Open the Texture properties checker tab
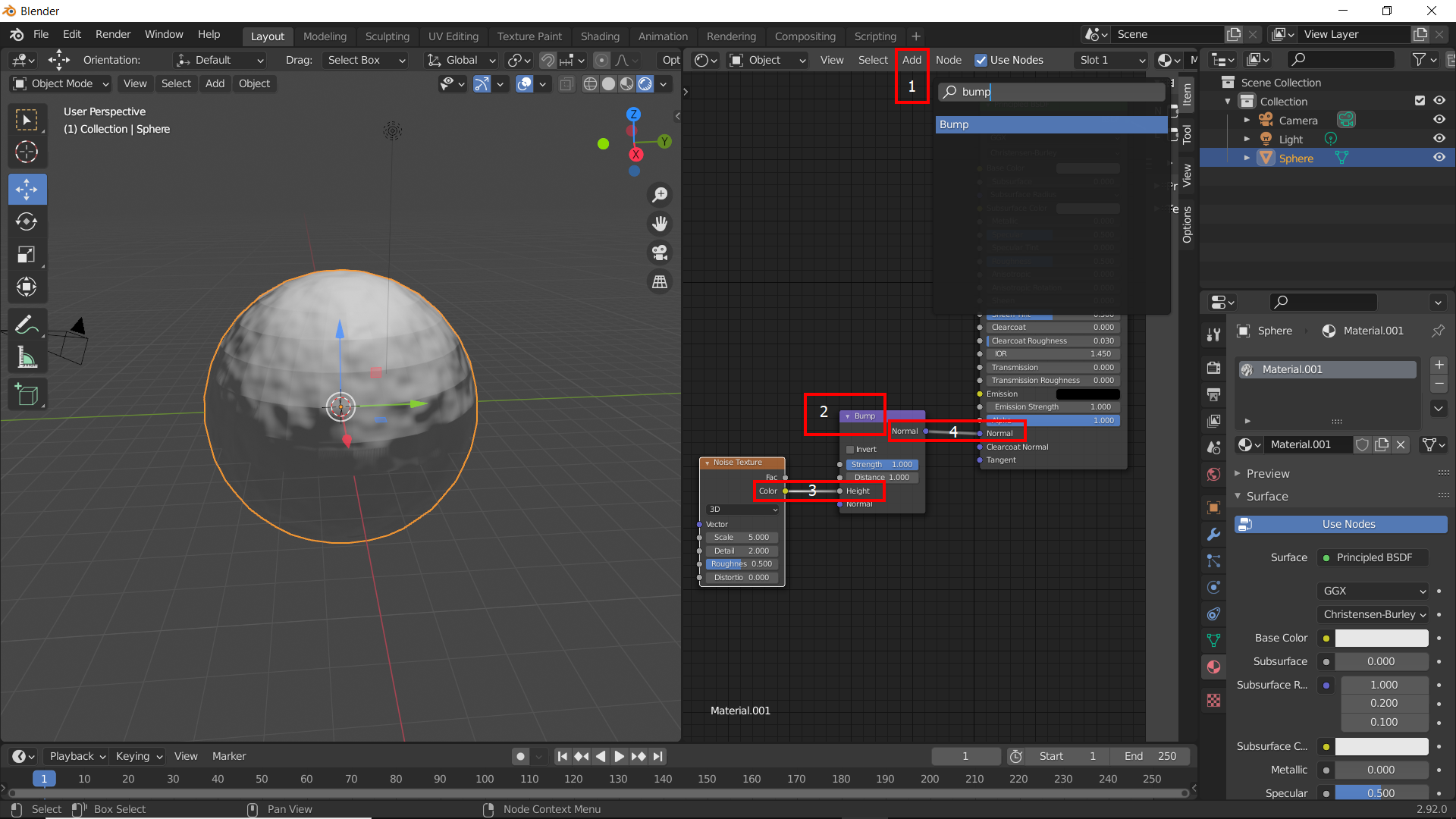The image size is (1456, 819). (x=1214, y=700)
